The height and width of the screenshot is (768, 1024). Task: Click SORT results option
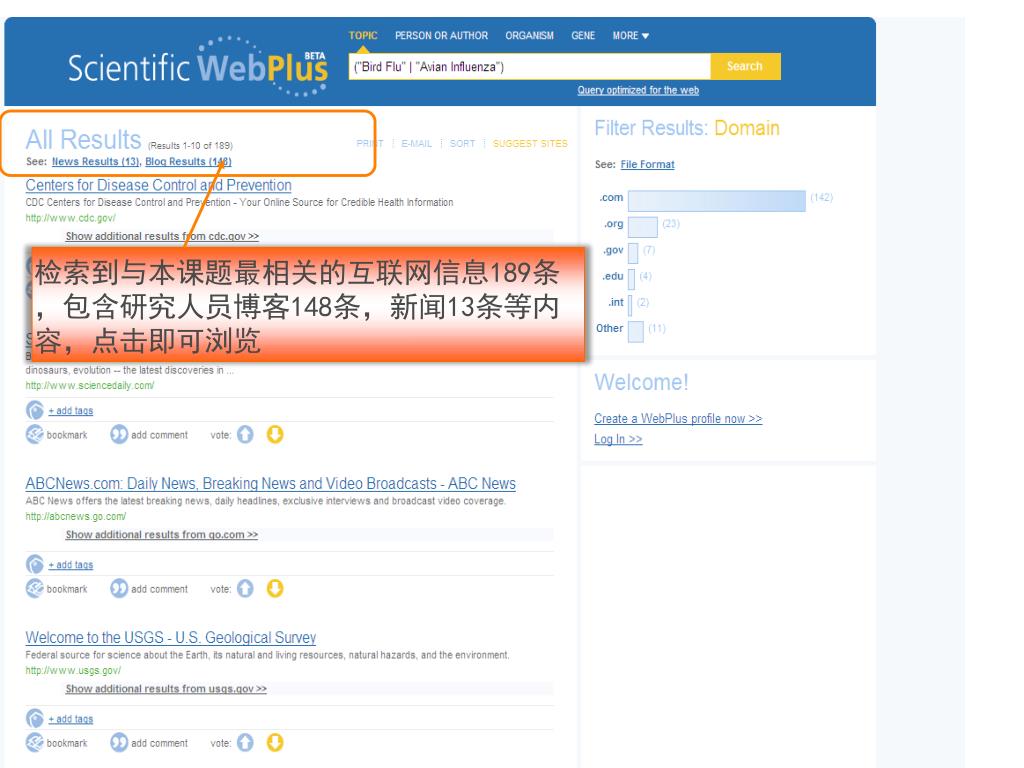pos(462,143)
